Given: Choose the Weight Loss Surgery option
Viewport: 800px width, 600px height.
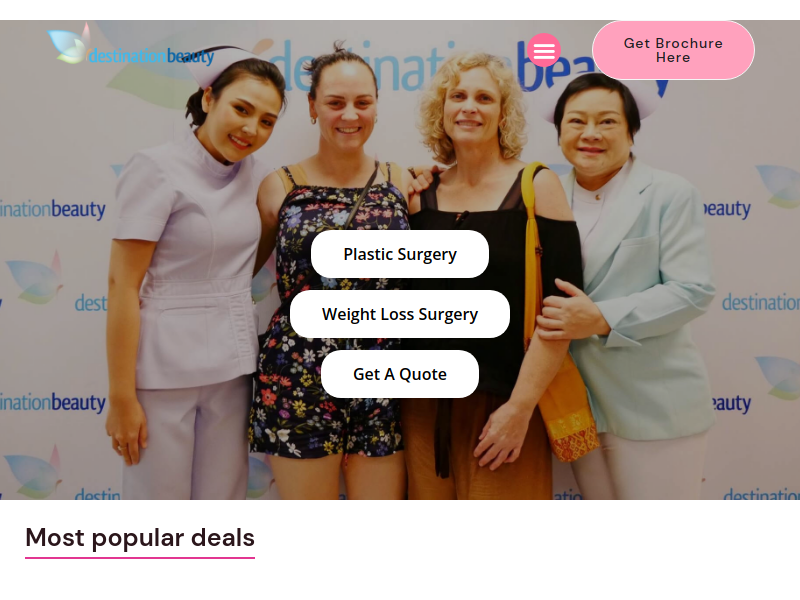Looking at the screenshot, I should pos(400,314).
